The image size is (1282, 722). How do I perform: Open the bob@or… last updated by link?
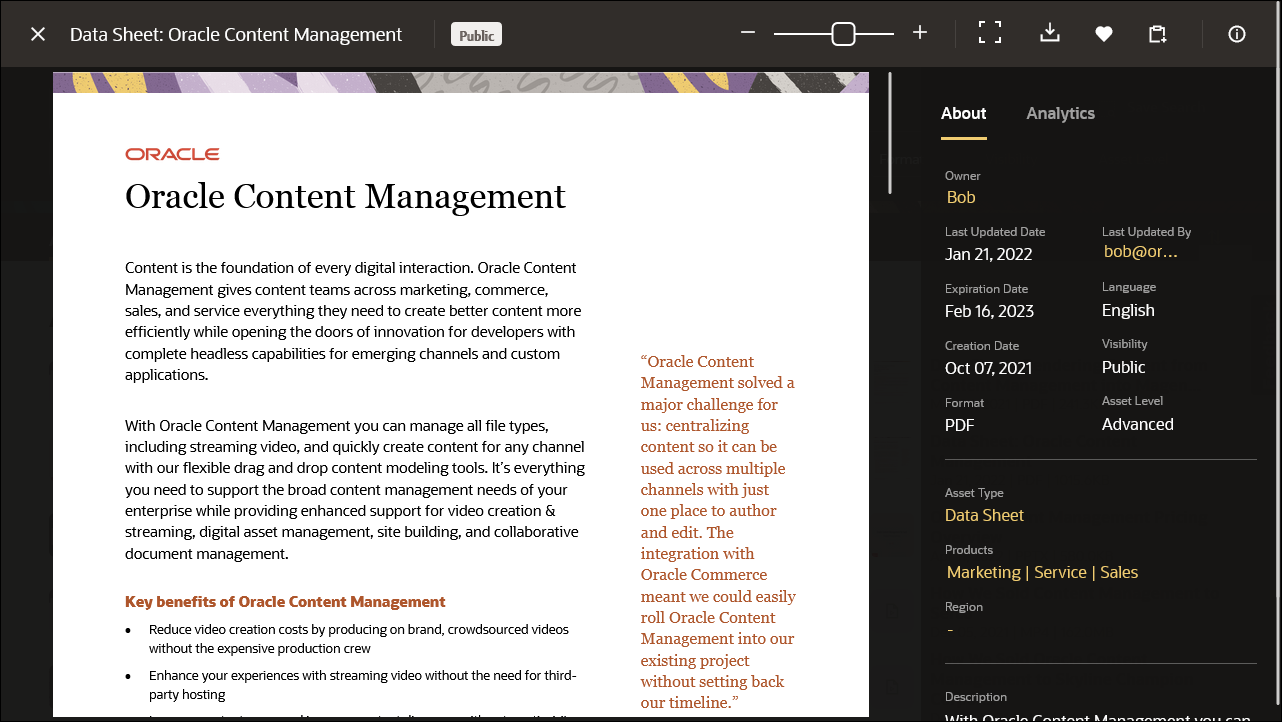[x=1140, y=252]
